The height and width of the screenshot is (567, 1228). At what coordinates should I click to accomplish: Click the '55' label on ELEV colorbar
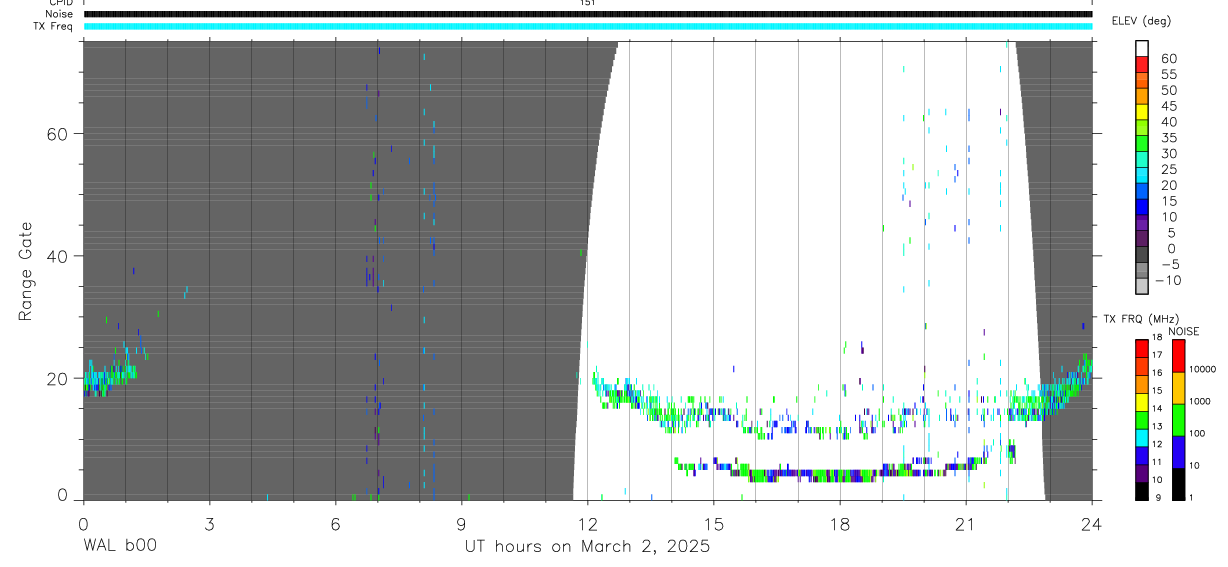1167,75
